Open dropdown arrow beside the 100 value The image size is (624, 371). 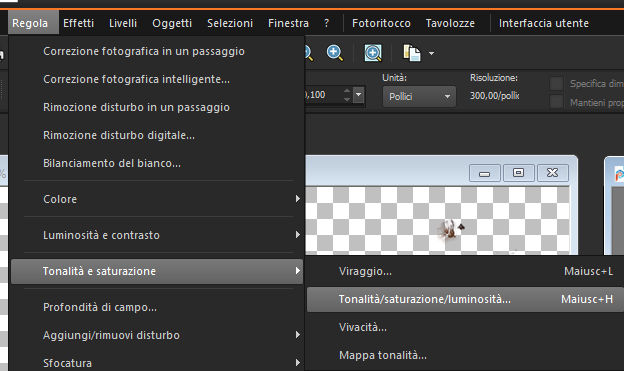[x=359, y=95]
